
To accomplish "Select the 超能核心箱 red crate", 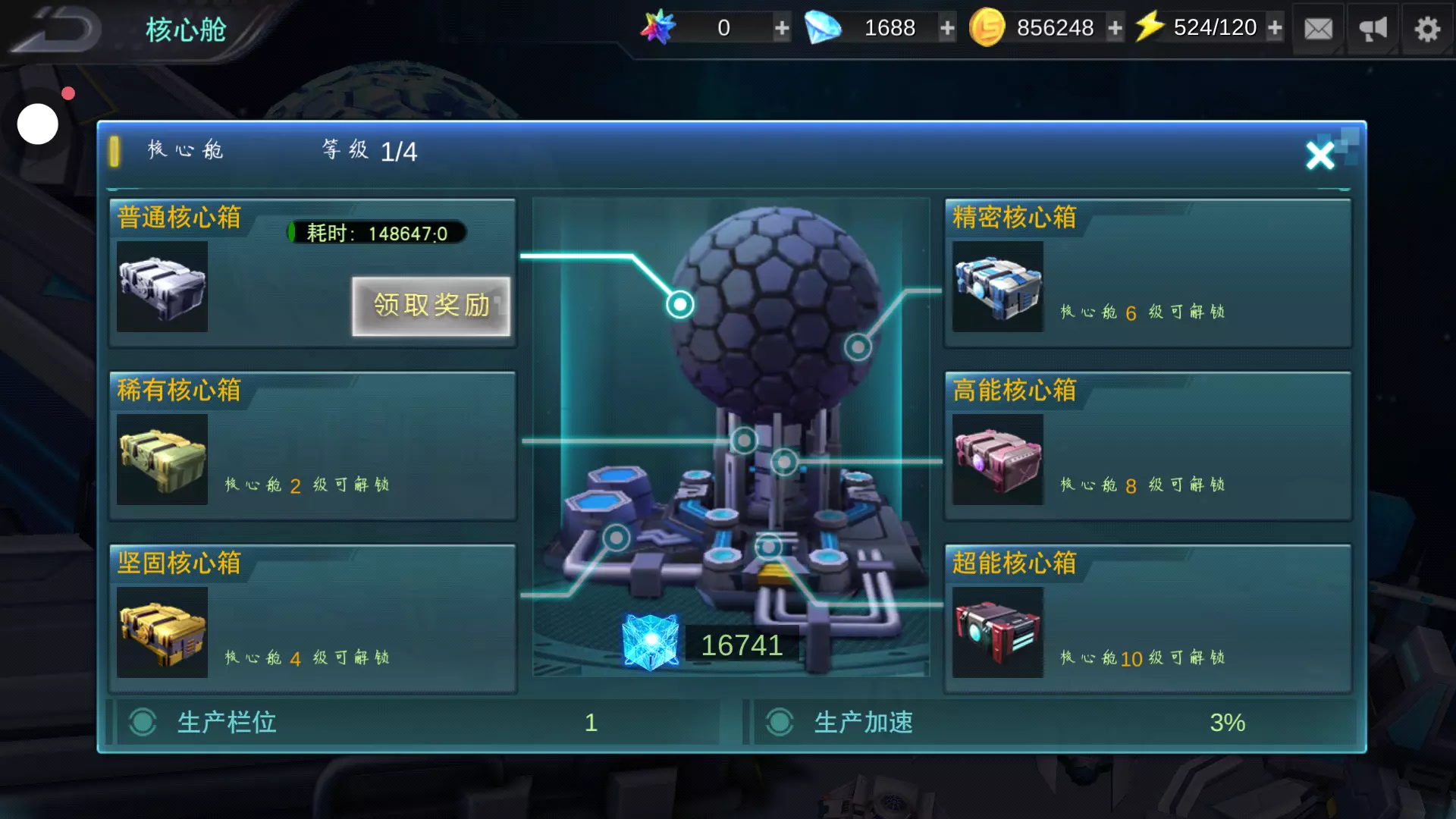I will [x=998, y=632].
